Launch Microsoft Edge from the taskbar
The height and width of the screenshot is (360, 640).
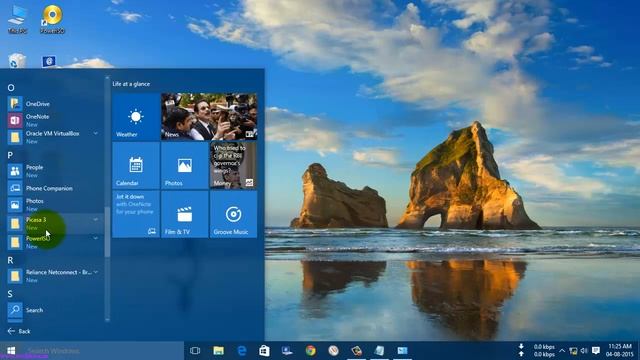point(242,351)
